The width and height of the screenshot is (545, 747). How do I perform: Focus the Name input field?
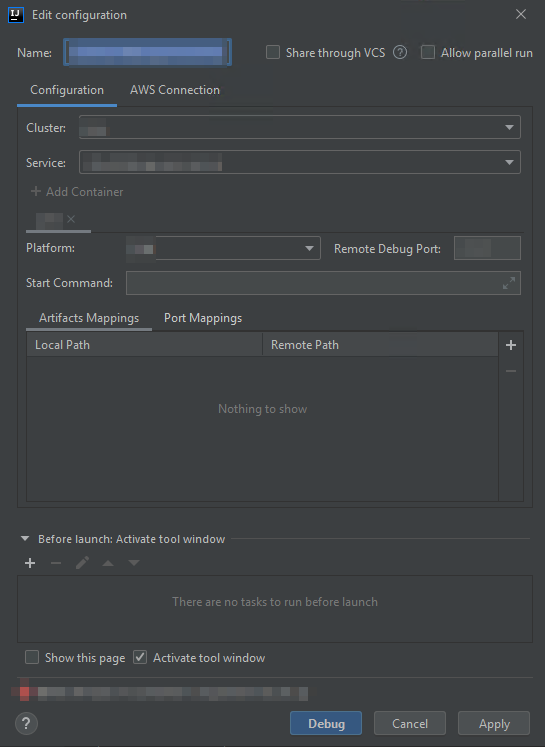(x=148, y=52)
